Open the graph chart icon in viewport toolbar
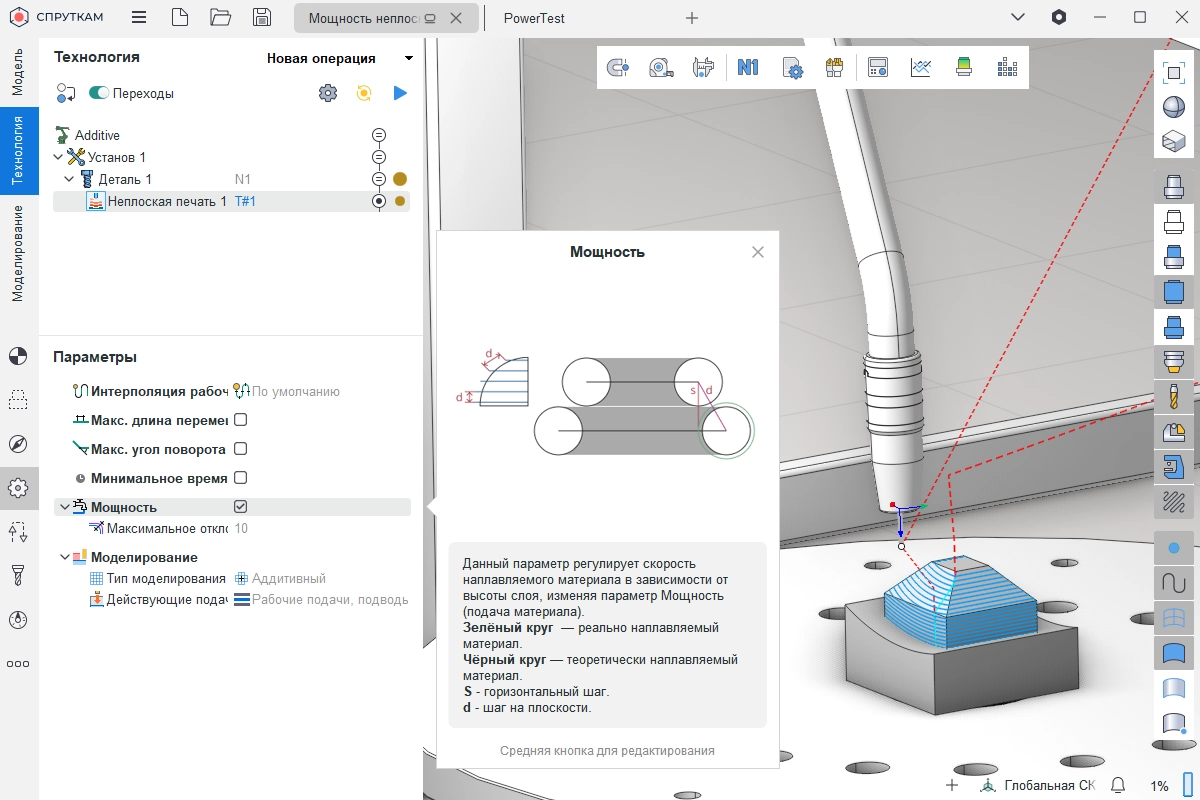Image resolution: width=1200 pixels, height=800 pixels. pyautogui.click(x=921, y=68)
